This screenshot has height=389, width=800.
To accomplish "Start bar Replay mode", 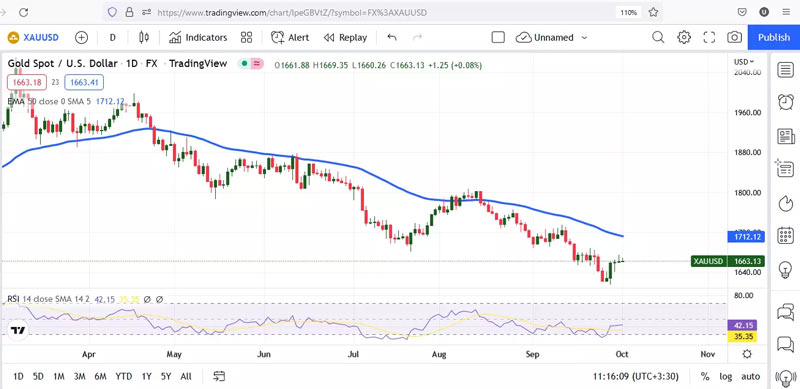I will [345, 37].
